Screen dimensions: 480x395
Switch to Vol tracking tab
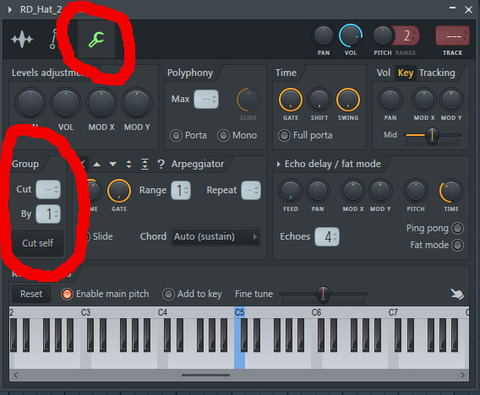[383, 73]
